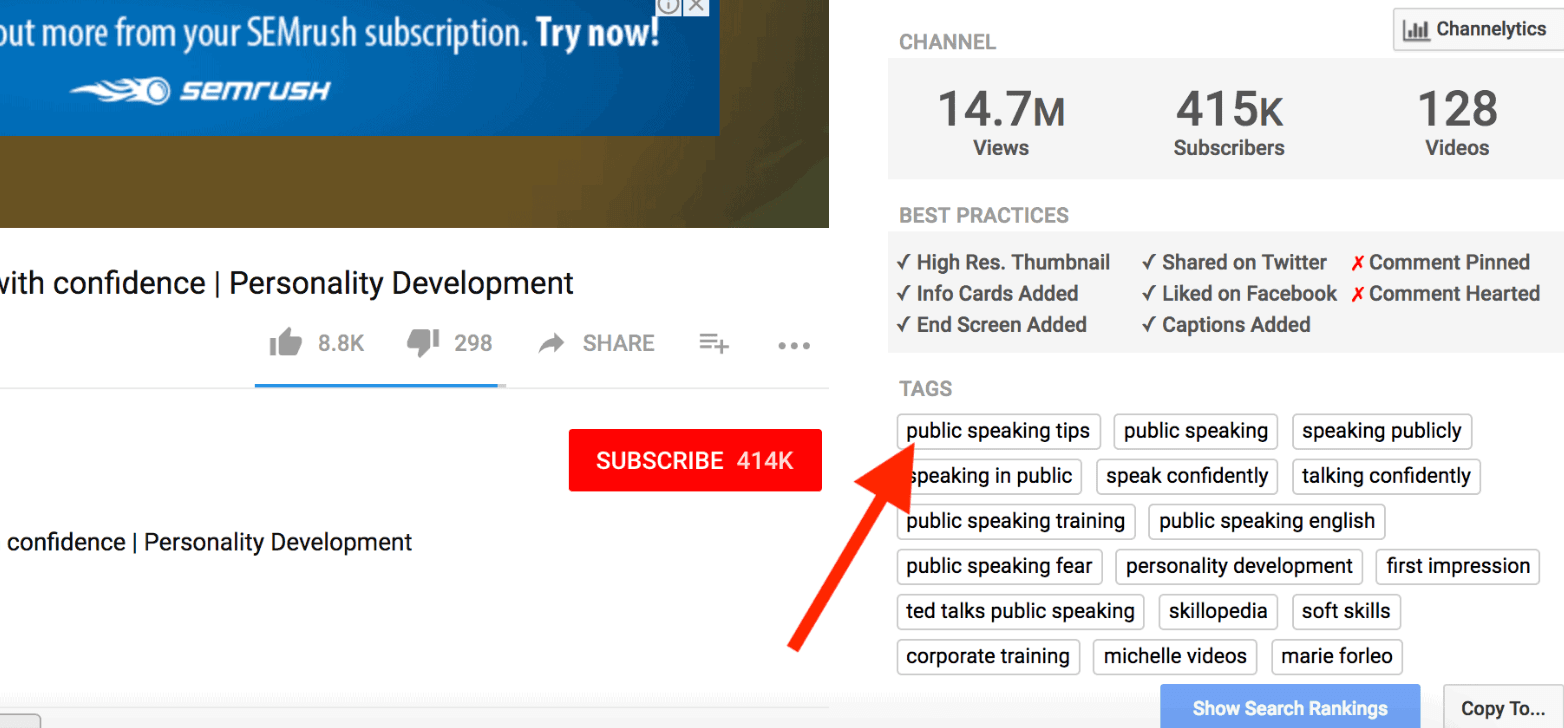Select the 'skillopedia' tag
The width and height of the screenshot is (1564, 728).
(x=1218, y=611)
